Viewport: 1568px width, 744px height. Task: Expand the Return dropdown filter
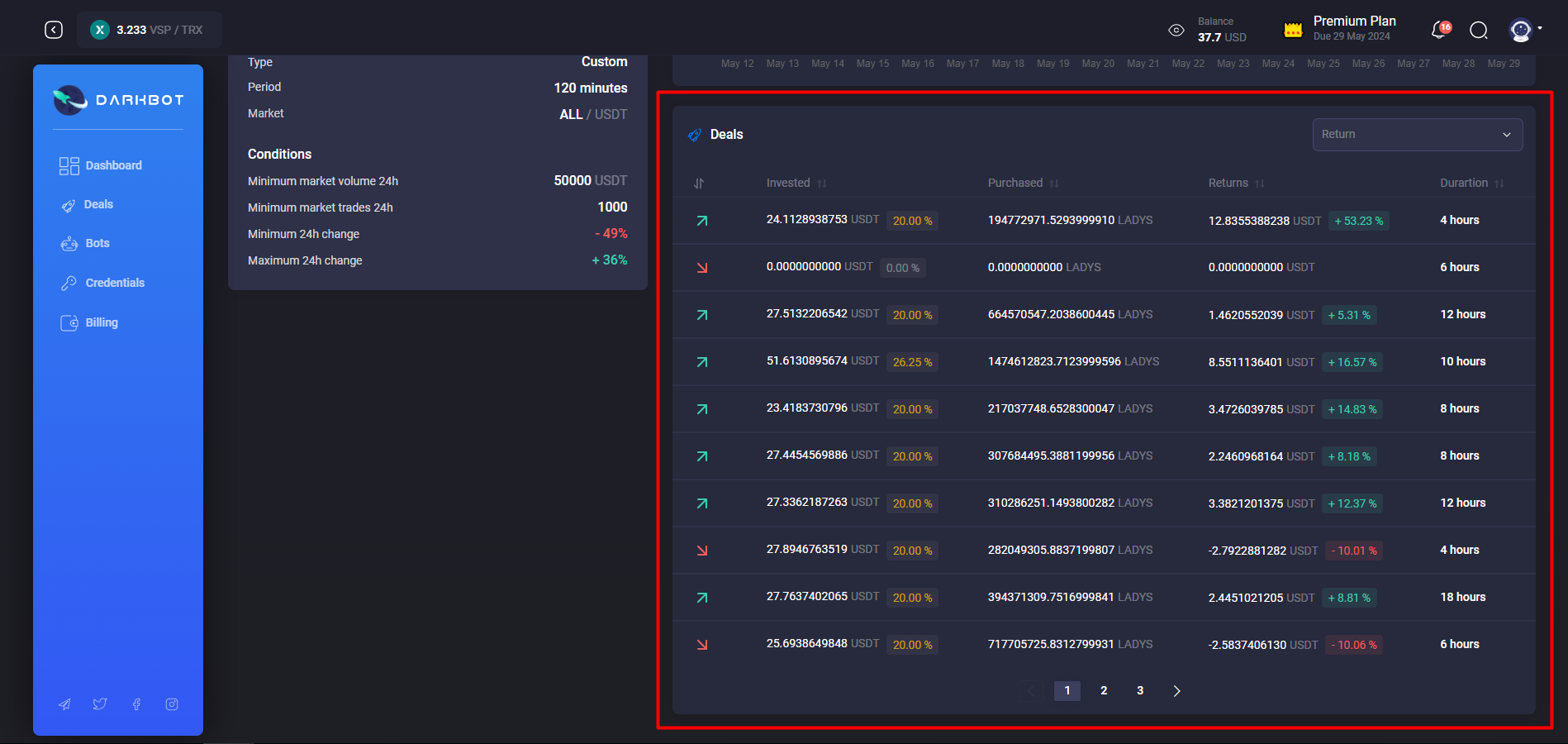coord(1417,135)
